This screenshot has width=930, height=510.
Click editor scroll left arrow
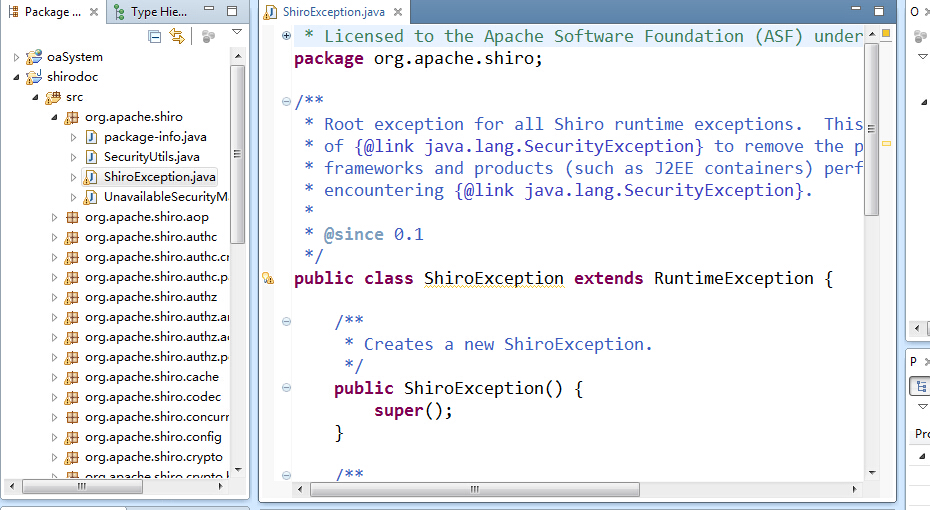[300, 489]
